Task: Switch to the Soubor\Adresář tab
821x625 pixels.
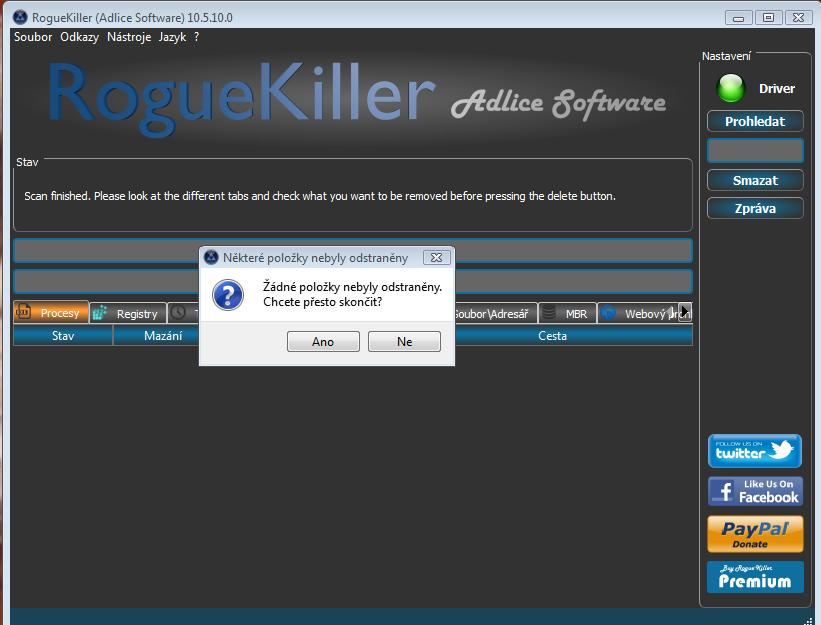Action: point(496,314)
